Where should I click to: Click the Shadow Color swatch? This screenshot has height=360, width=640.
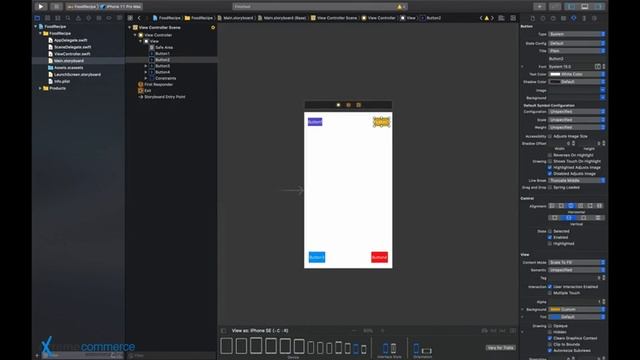point(555,82)
